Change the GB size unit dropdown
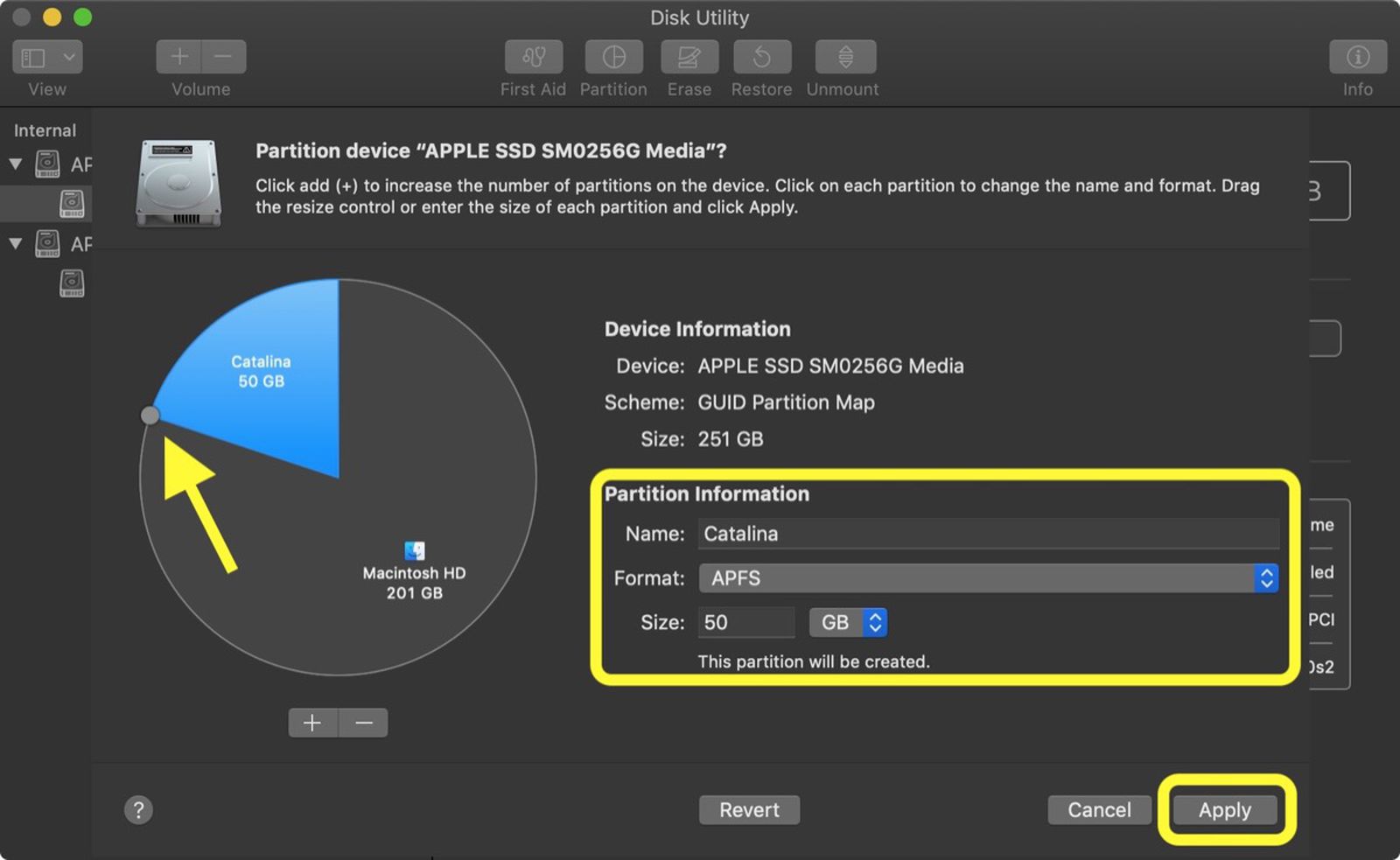The height and width of the screenshot is (860, 1400). pos(848,622)
